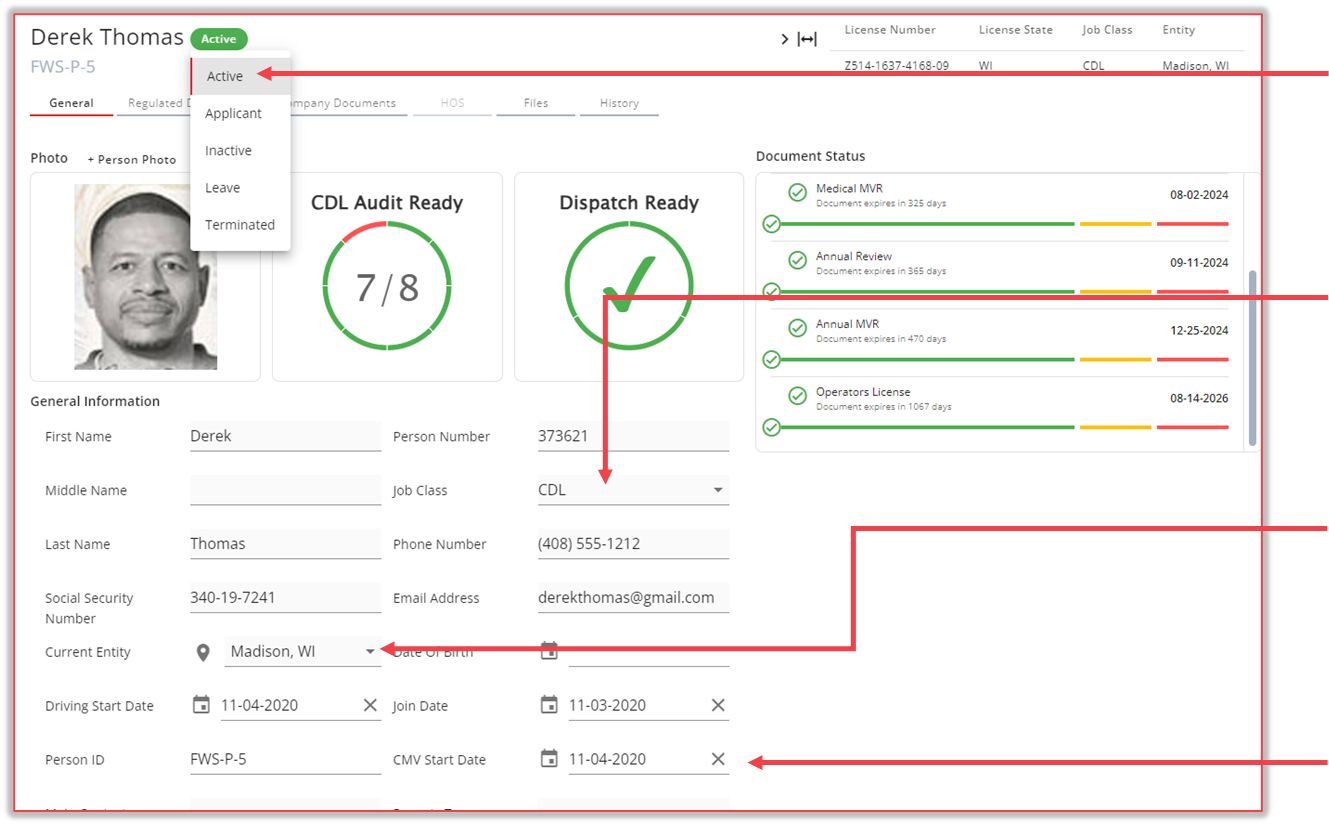Screen dimensions: 1329x825
Task: Clear the CMV Start Date using the X icon
Action: click(718, 758)
